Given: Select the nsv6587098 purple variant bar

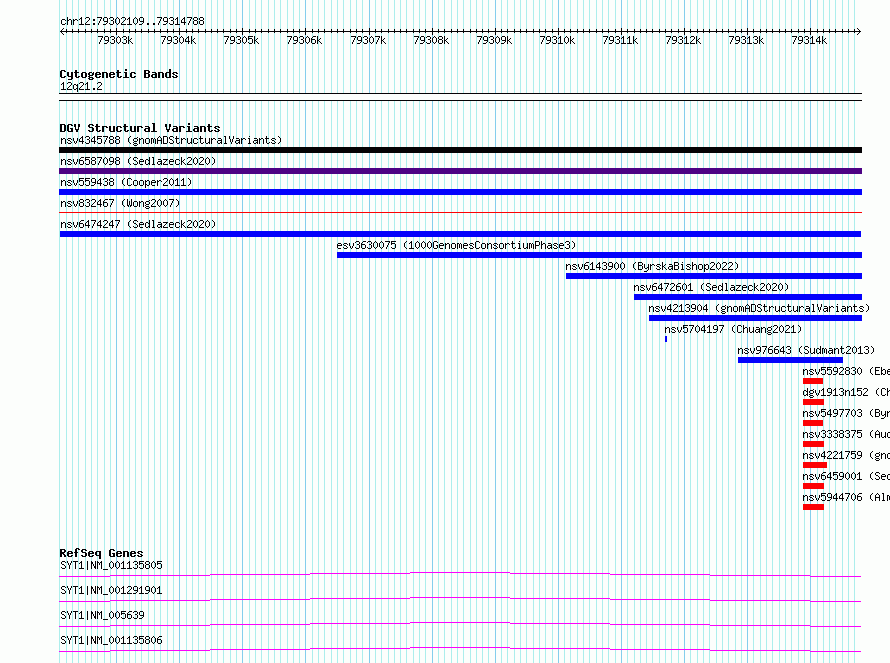Looking at the screenshot, I should point(460,171).
